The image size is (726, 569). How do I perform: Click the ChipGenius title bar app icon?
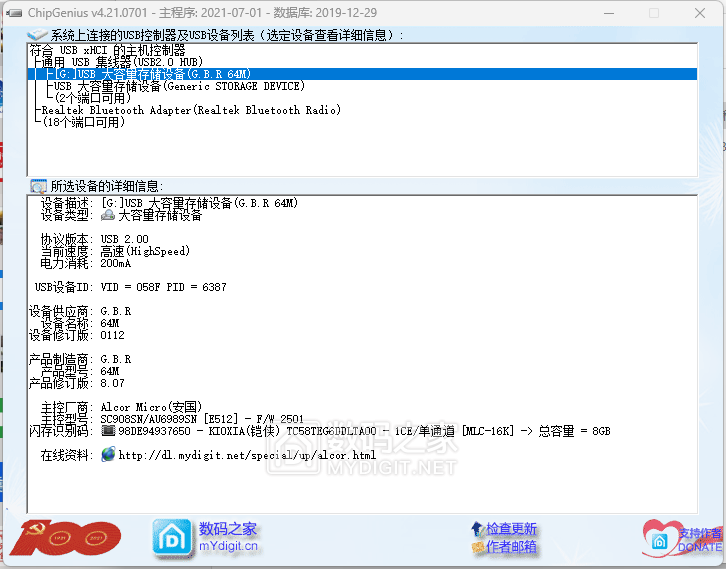click(14, 13)
